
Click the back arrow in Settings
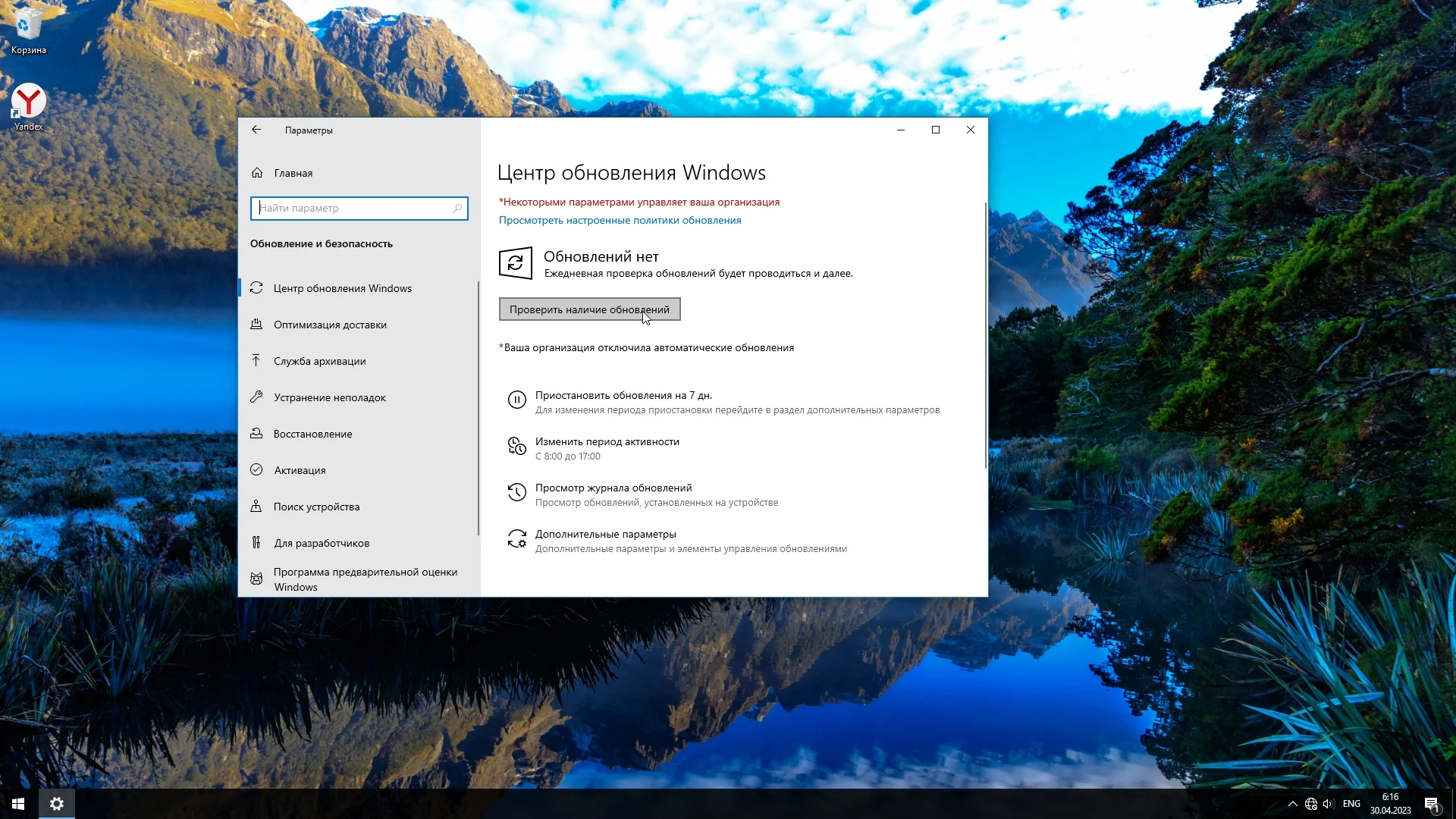click(256, 130)
